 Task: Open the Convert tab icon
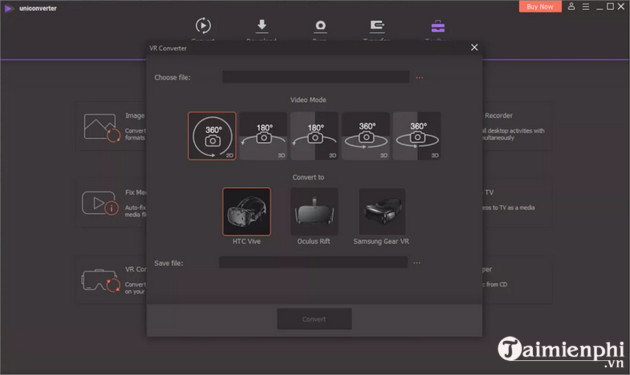(203, 26)
